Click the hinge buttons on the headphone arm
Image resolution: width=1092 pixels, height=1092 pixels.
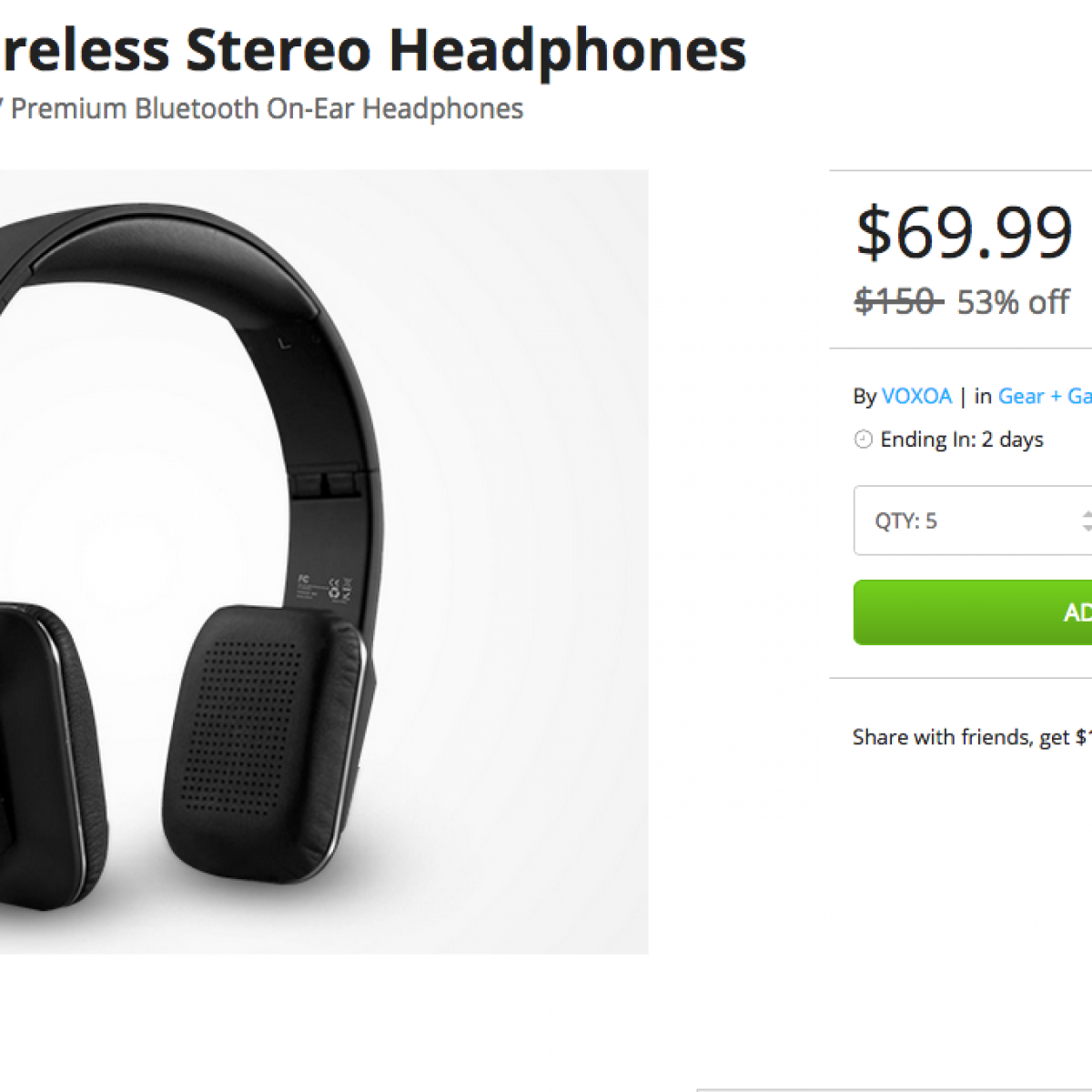(x=326, y=482)
